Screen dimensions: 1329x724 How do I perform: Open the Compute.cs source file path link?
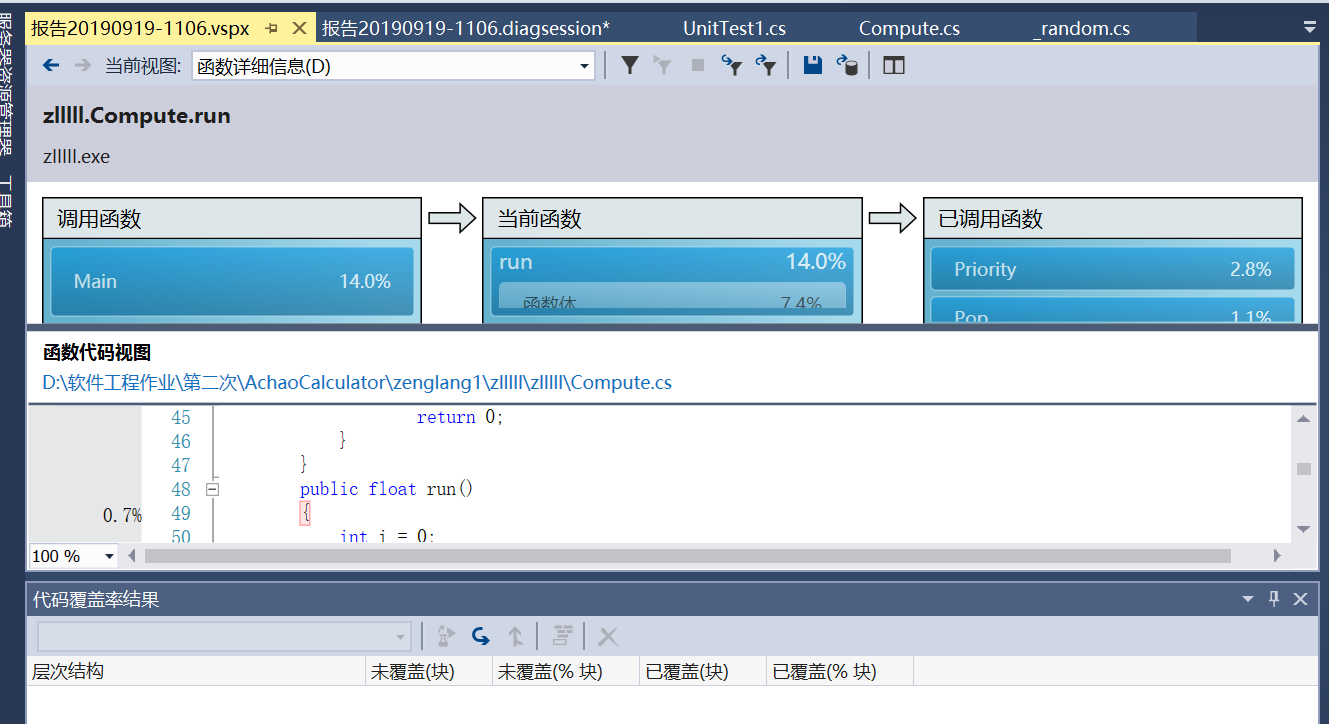pyautogui.click(x=357, y=383)
